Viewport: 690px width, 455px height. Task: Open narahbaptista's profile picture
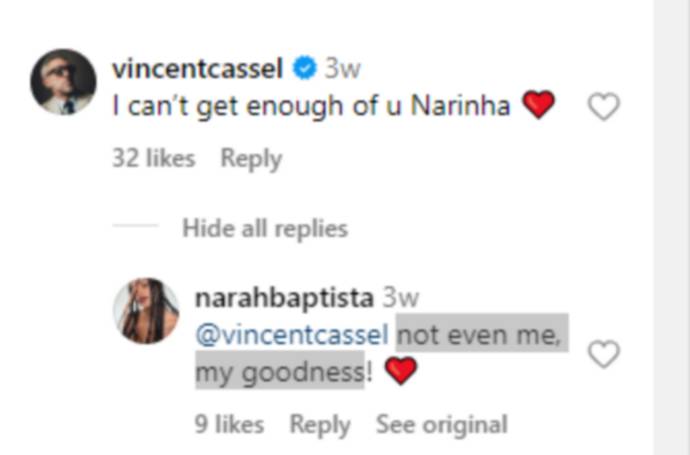pyautogui.click(x=147, y=310)
